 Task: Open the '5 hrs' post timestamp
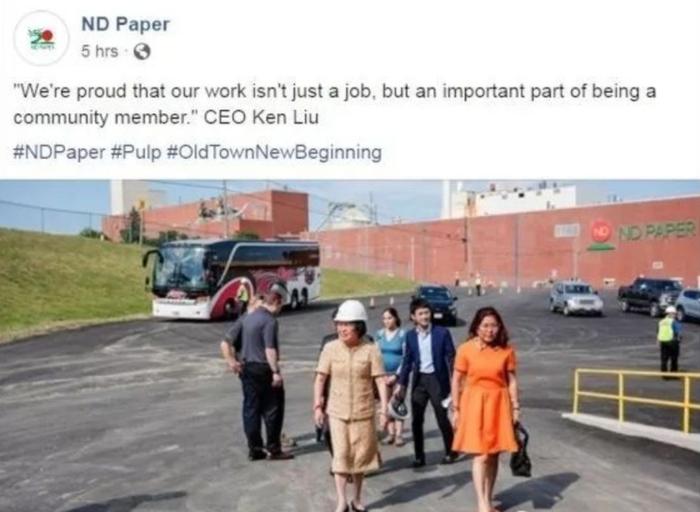(100, 51)
